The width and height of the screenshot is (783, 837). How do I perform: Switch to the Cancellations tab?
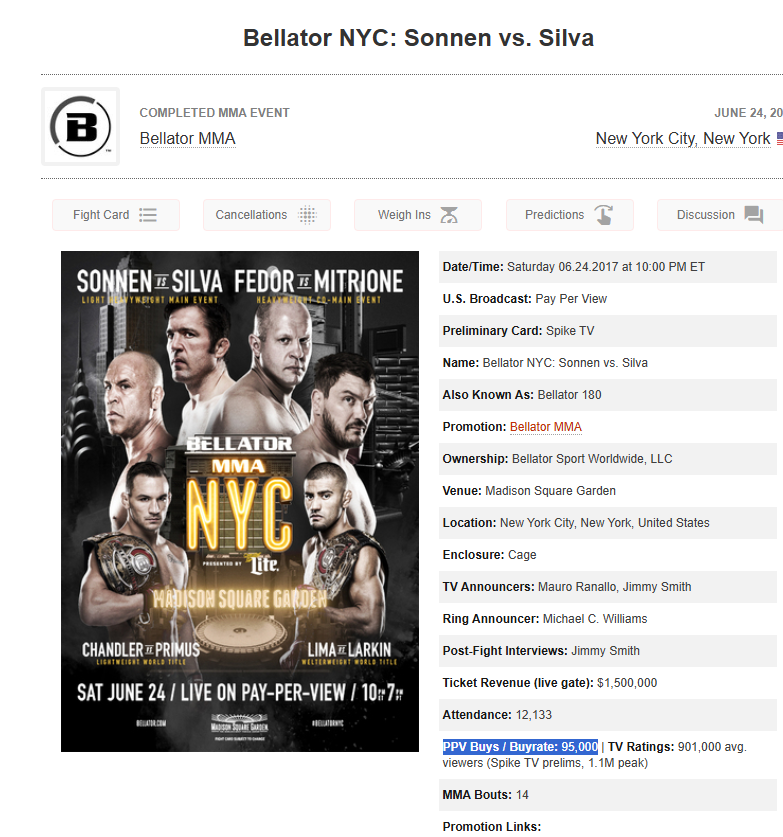tap(267, 215)
